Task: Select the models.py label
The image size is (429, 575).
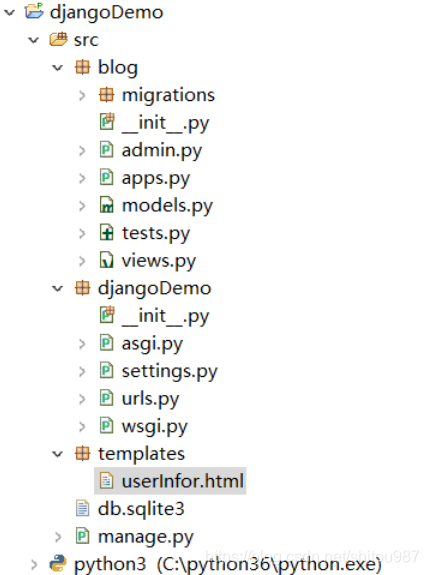Action: (167, 206)
